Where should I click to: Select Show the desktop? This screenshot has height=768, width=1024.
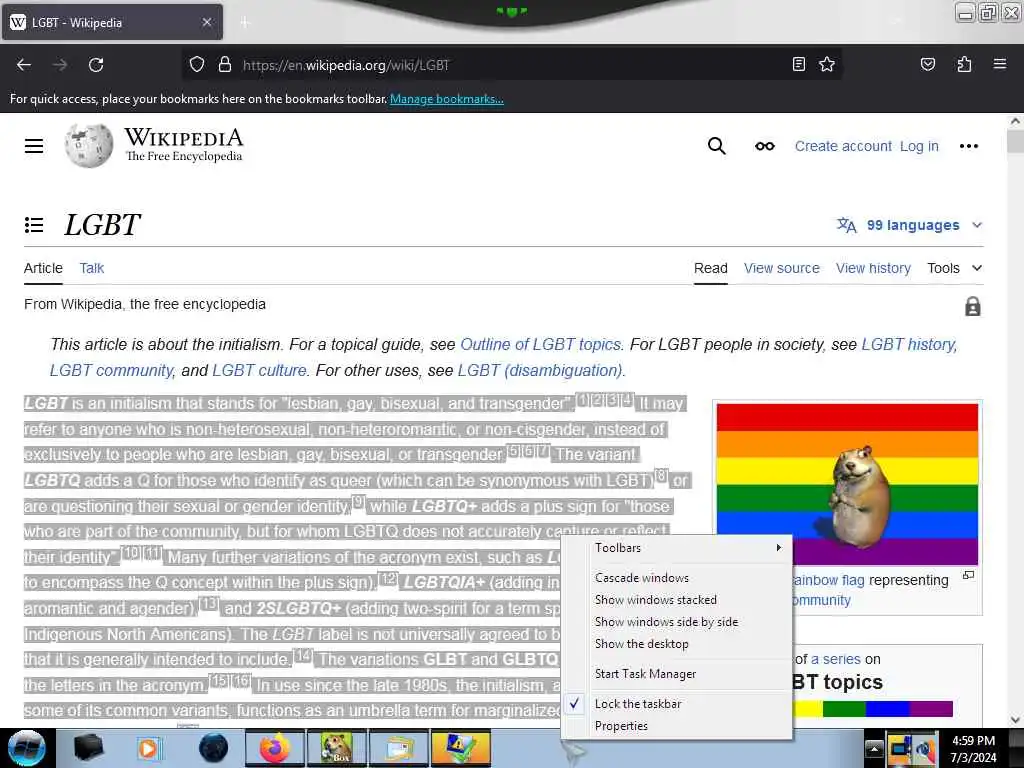click(641, 645)
